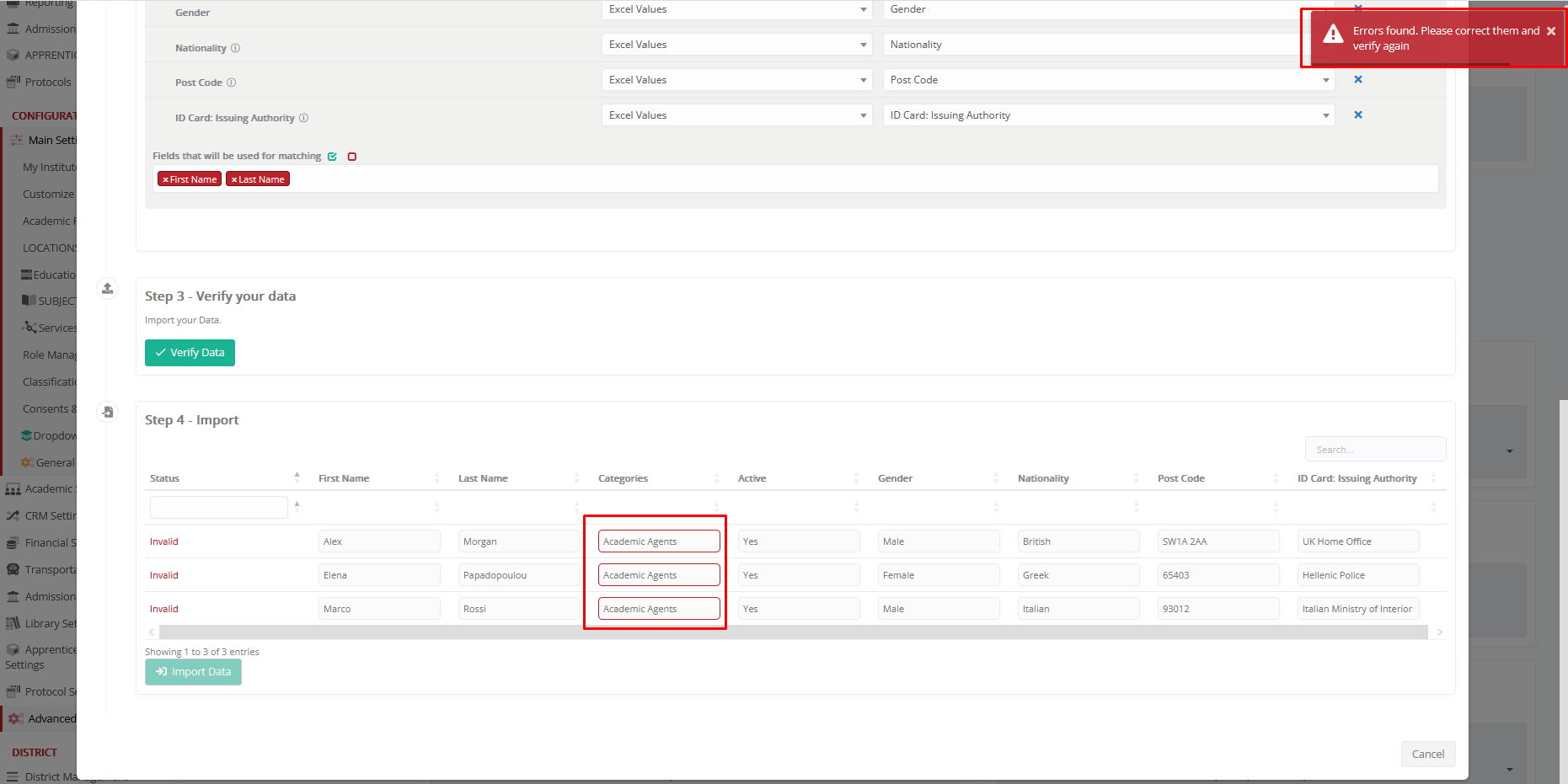Expand ID Card: Issuing Authority field dropdown
1568x784 pixels.
[x=1108, y=115]
